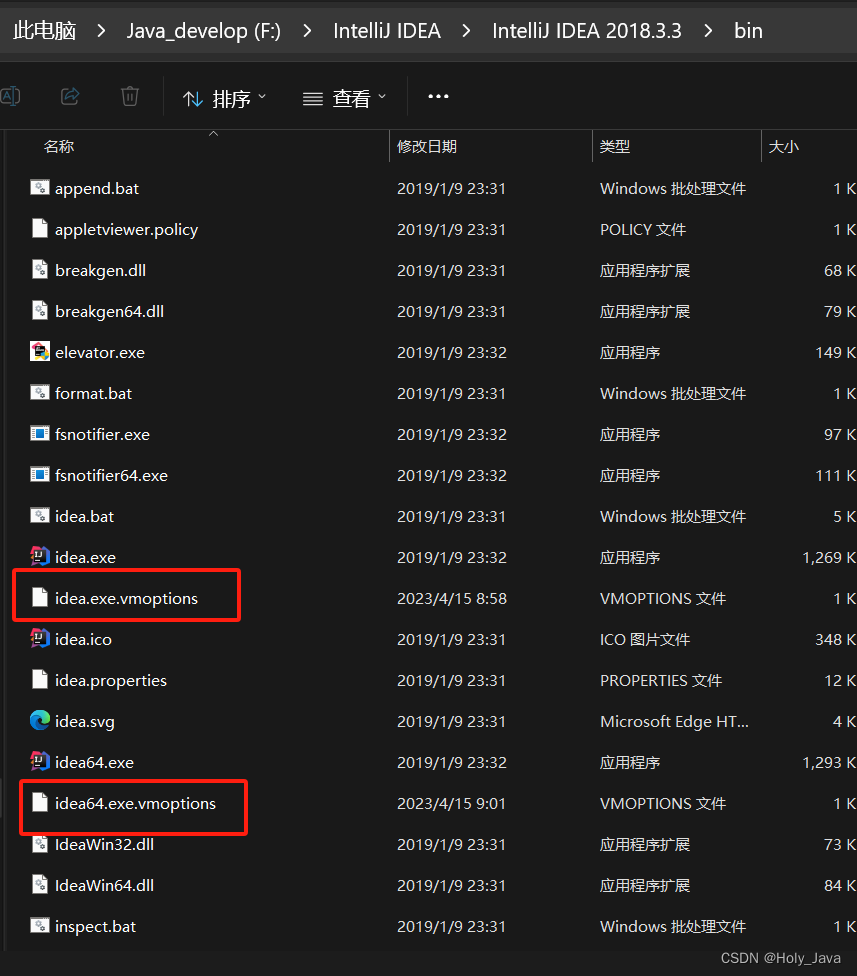857x976 pixels.
Task: Click the idea64.exe.vmoptions file icon
Action: pos(40,802)
